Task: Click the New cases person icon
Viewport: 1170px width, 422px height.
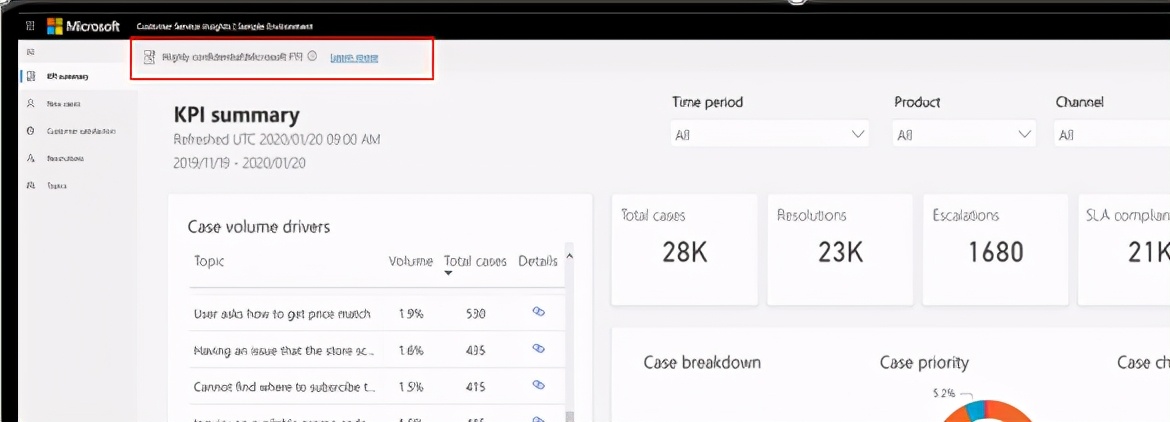Action: [x=31, y=104]
